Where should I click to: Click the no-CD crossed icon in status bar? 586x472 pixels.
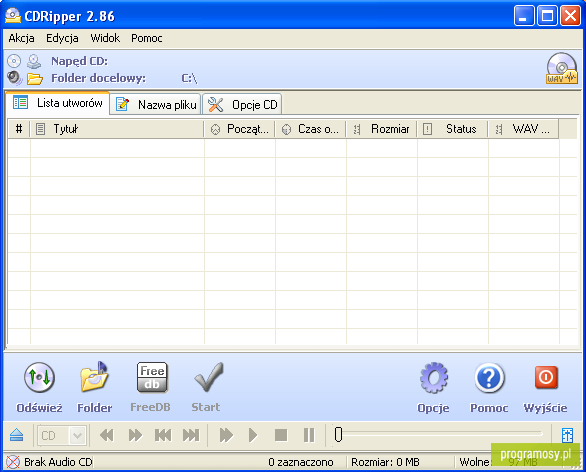[x=13, y=462]
